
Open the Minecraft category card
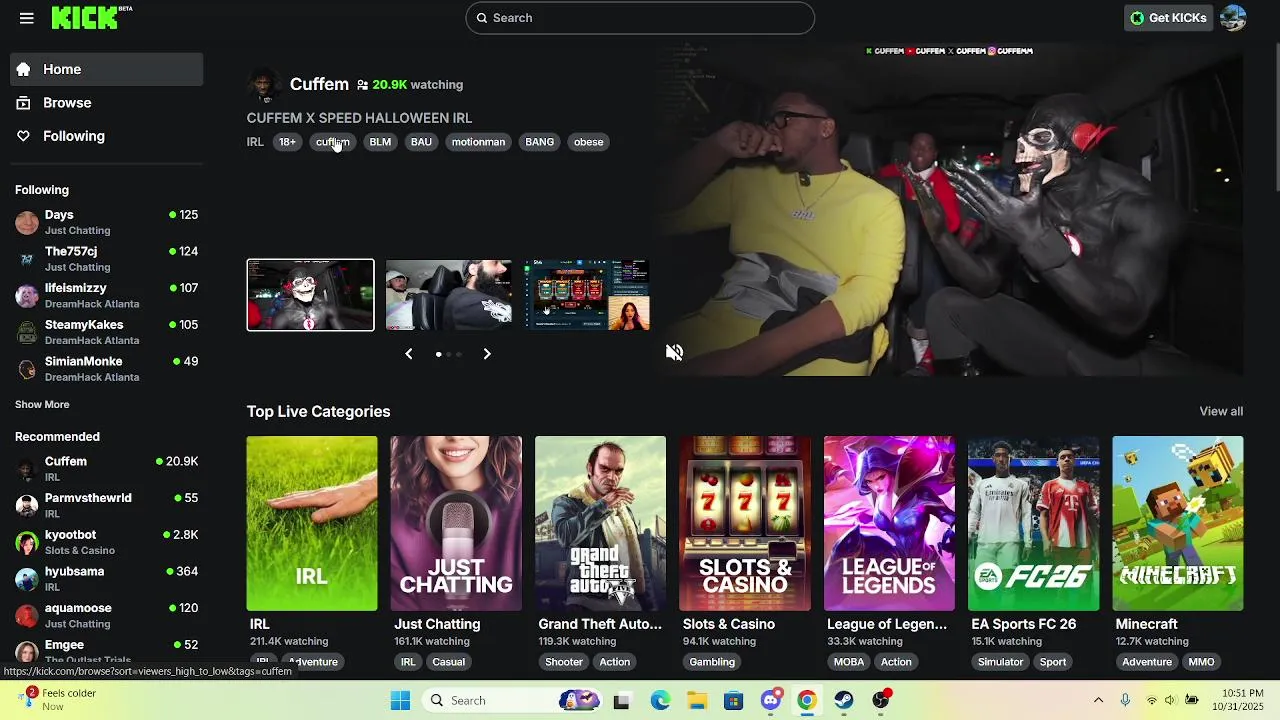1178,523
